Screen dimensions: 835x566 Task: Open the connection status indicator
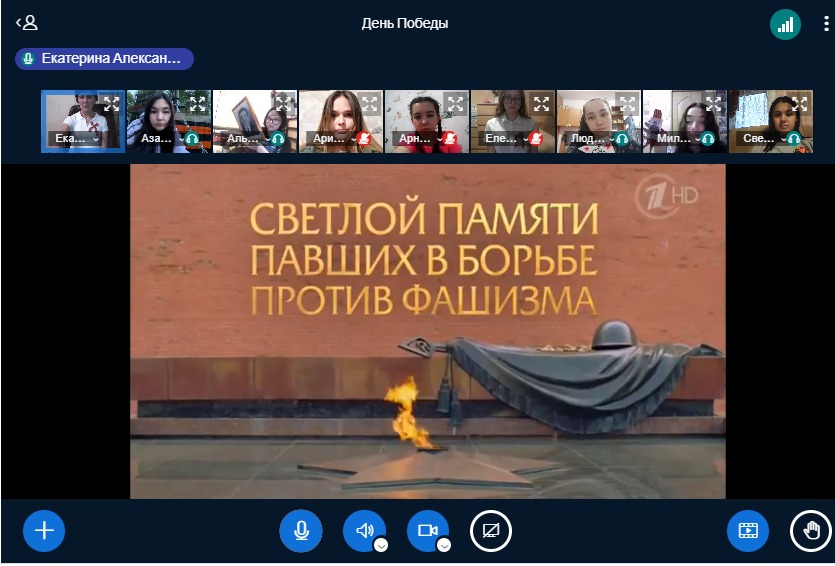[785, 24]
